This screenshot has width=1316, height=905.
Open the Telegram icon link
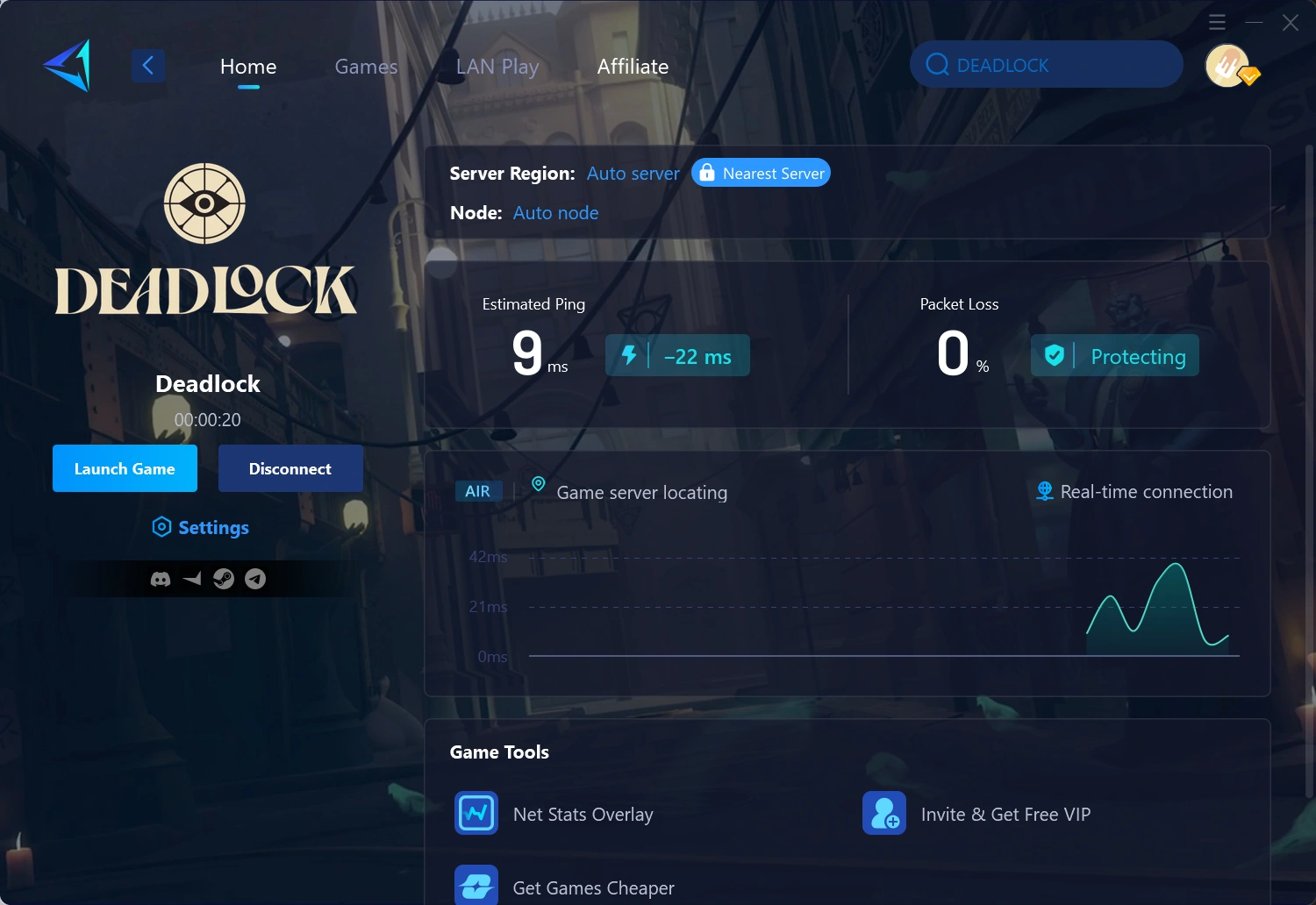255,579
